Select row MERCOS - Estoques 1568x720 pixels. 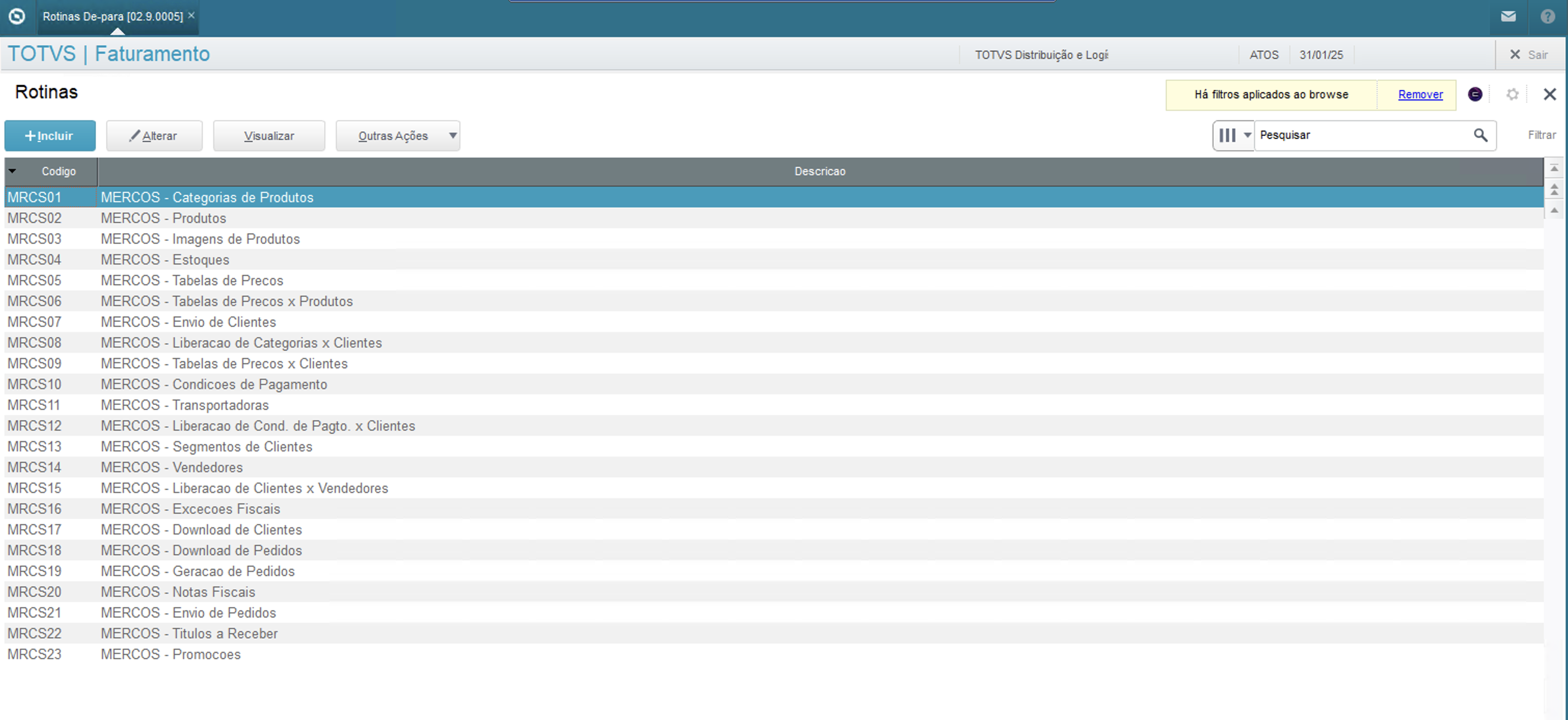pyautogui.click(x=774, y=259)
